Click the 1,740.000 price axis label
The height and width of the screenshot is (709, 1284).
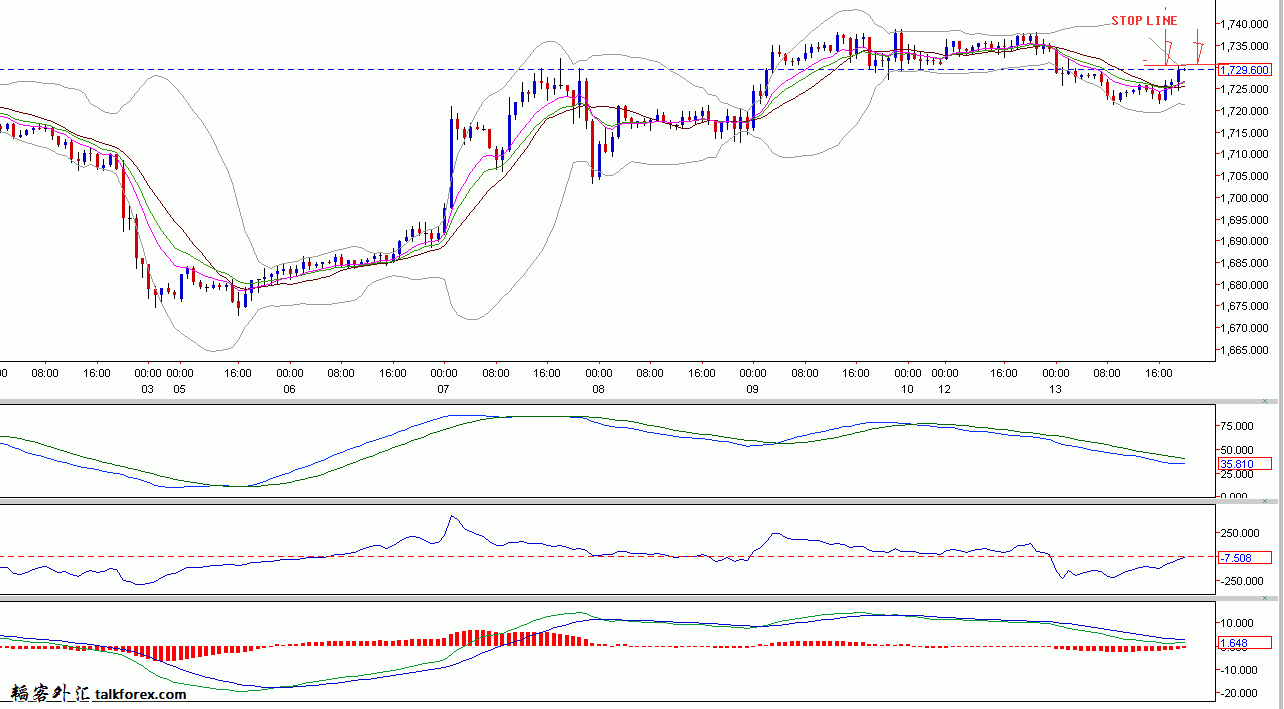1246,24
